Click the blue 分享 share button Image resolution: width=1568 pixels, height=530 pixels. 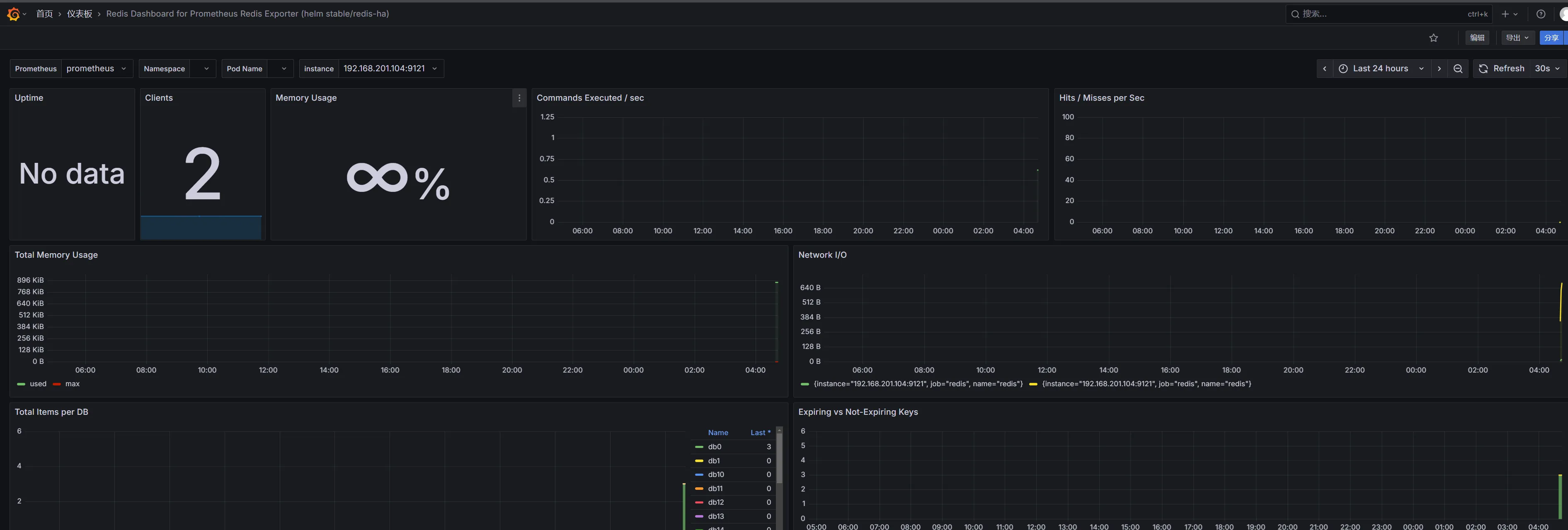(x=1551, y=38)
